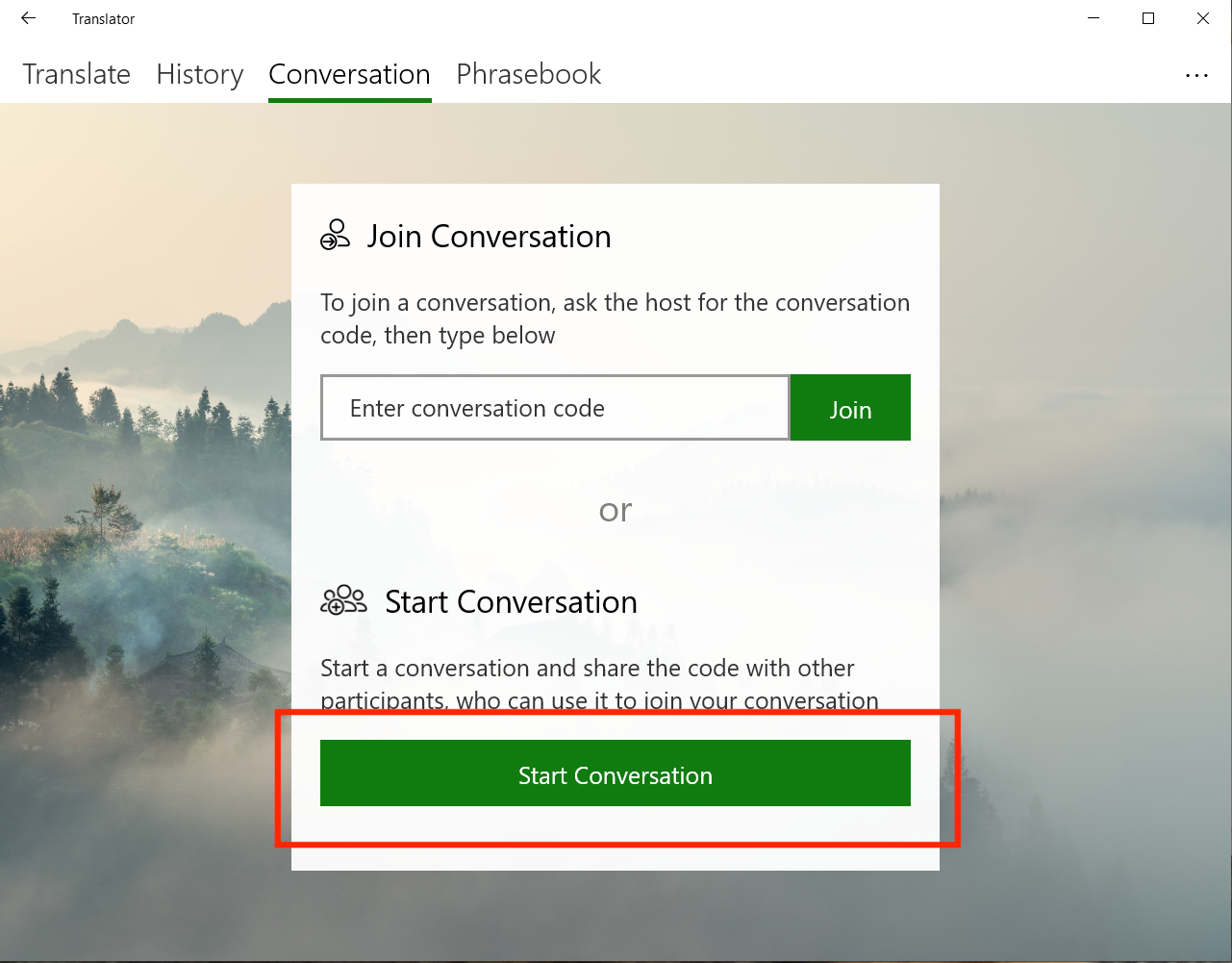Click the 'or' divider text

616,510
